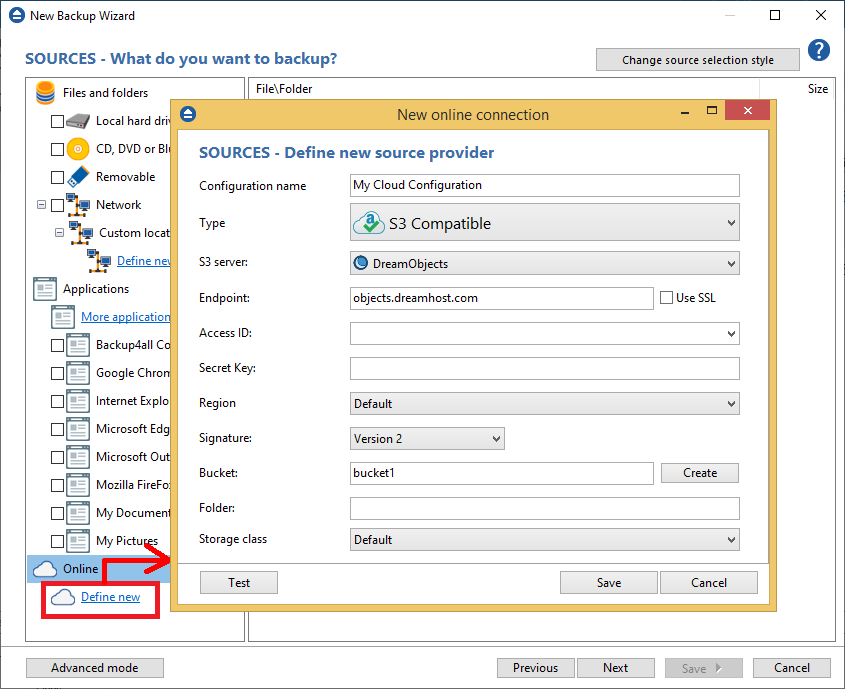Open the Signature Version 2 dropdown
The image size is (845, 689).
(x=427, y=439)
